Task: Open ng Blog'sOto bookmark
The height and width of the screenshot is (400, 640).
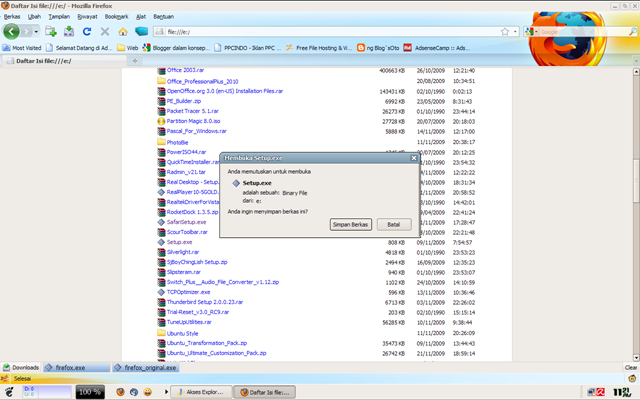Action: click(x=378, y=48)
